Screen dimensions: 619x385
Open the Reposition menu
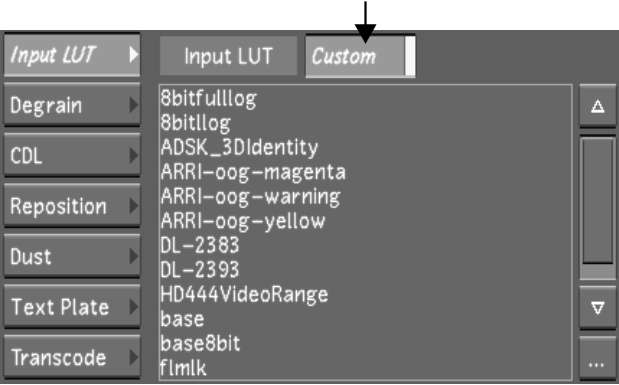coord(72,206)
